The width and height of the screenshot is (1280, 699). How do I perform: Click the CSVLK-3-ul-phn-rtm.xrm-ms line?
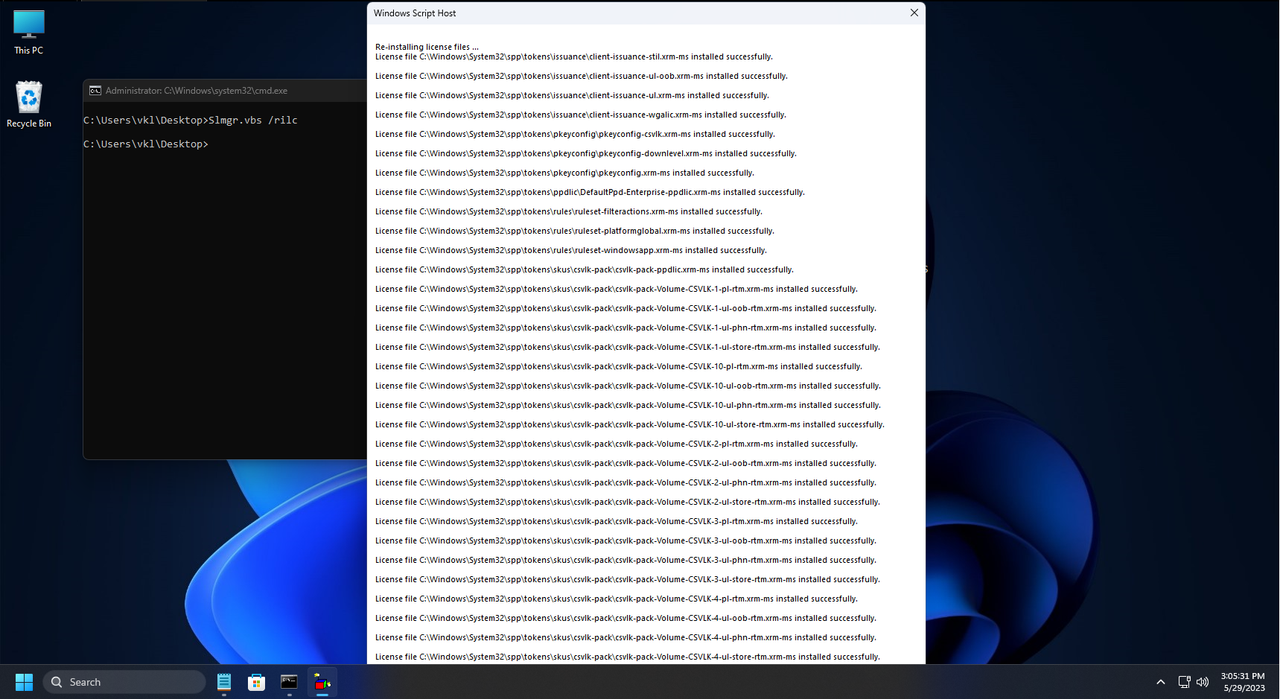pos(626,560)
